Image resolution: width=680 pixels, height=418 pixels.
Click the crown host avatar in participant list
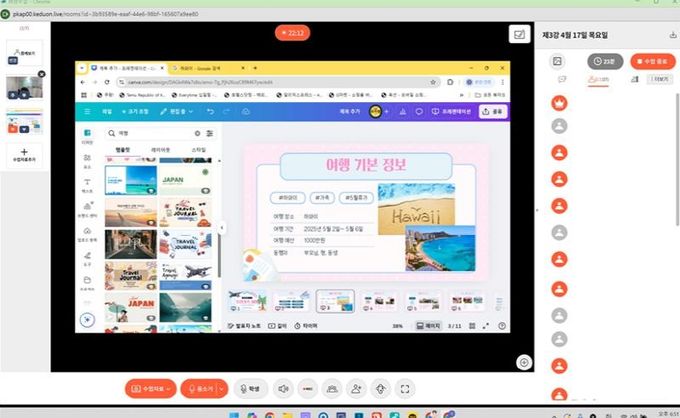tap(559, 102)
